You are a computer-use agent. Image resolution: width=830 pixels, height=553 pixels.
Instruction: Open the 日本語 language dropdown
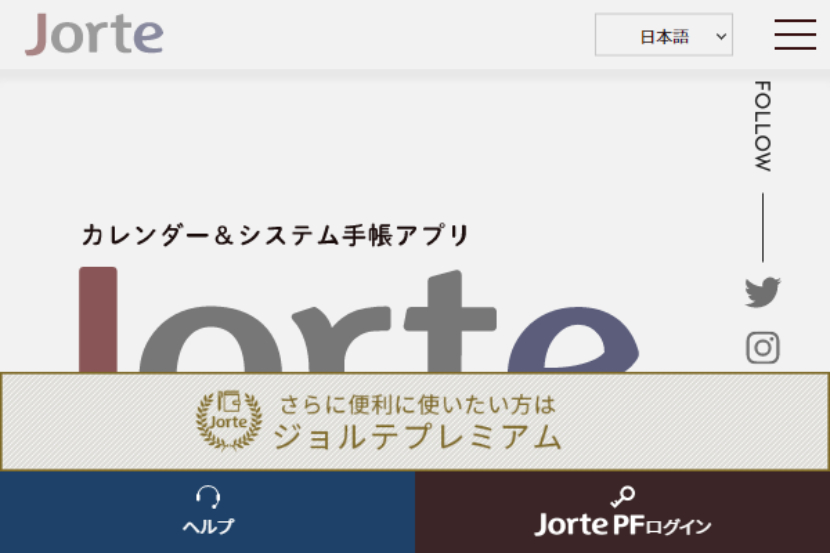coord(663,36)
